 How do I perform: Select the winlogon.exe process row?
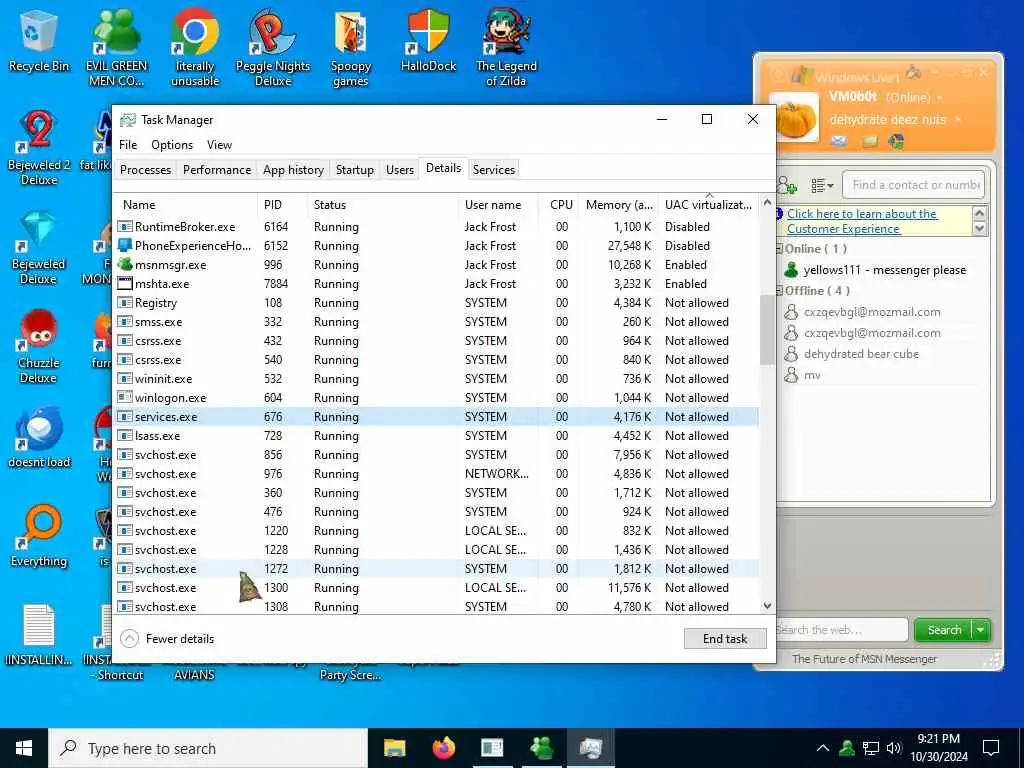(x=436, y=398)
